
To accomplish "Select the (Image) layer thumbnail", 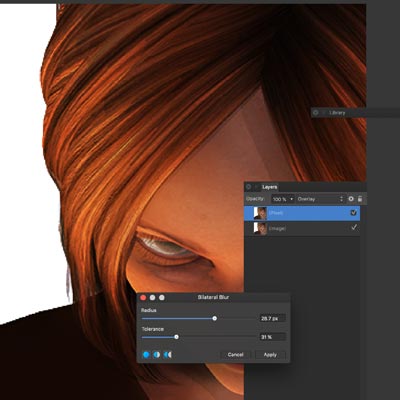I will 260,229.
